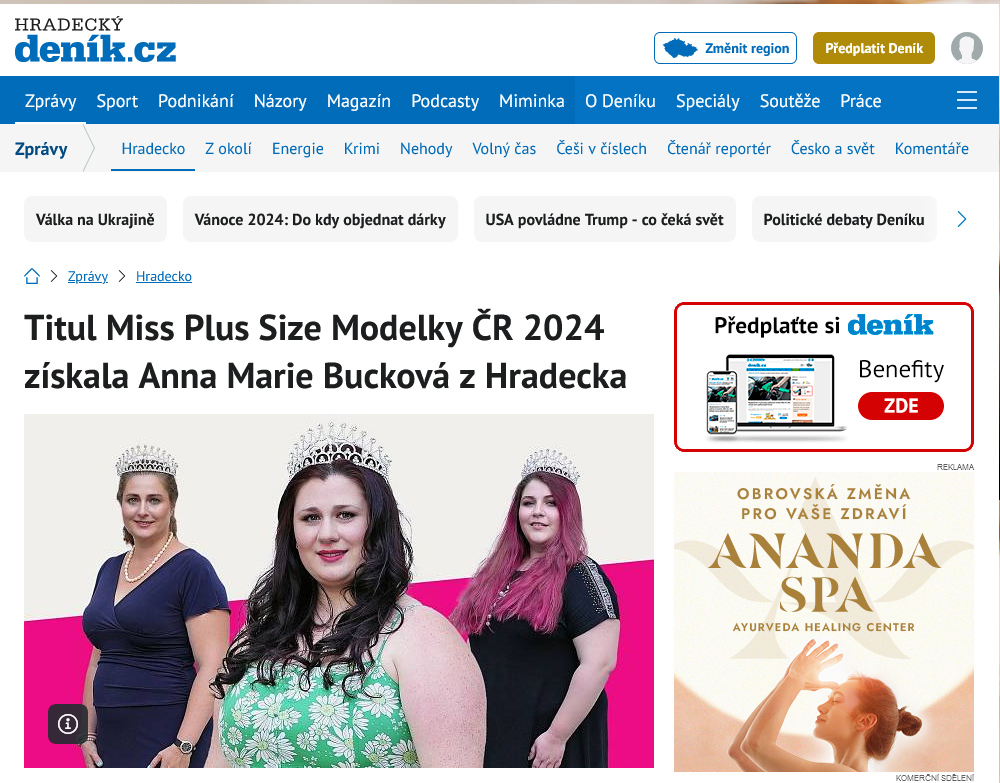The height and width of the screenshot is (783, 1000).
Task: Open Válka na Ukrajině topic chip
Action: [x=95, y=219]
